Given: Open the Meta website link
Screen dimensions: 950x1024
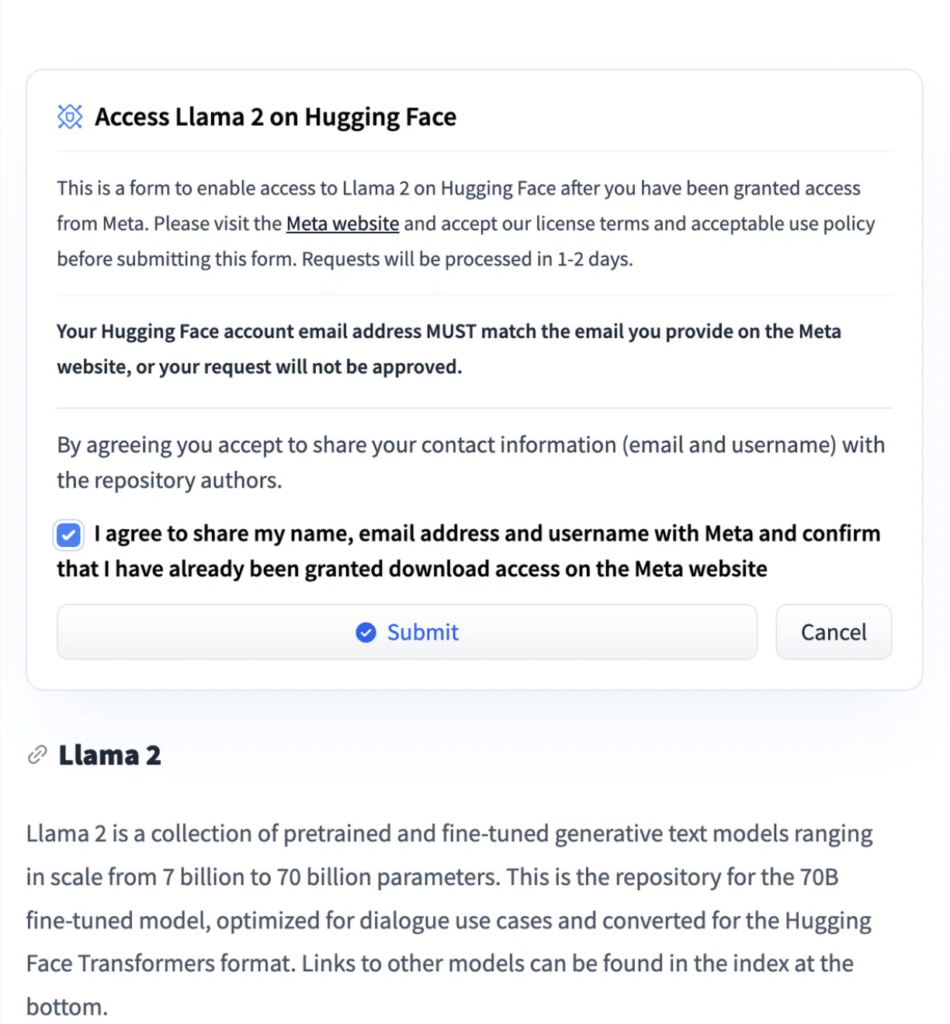Looking at the screenshot, I should [342, 223].
